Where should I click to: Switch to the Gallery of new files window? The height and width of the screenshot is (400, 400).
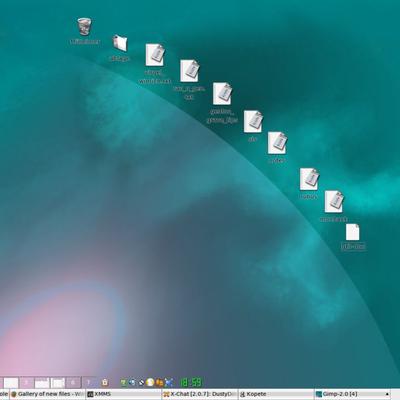coord(47,394)
